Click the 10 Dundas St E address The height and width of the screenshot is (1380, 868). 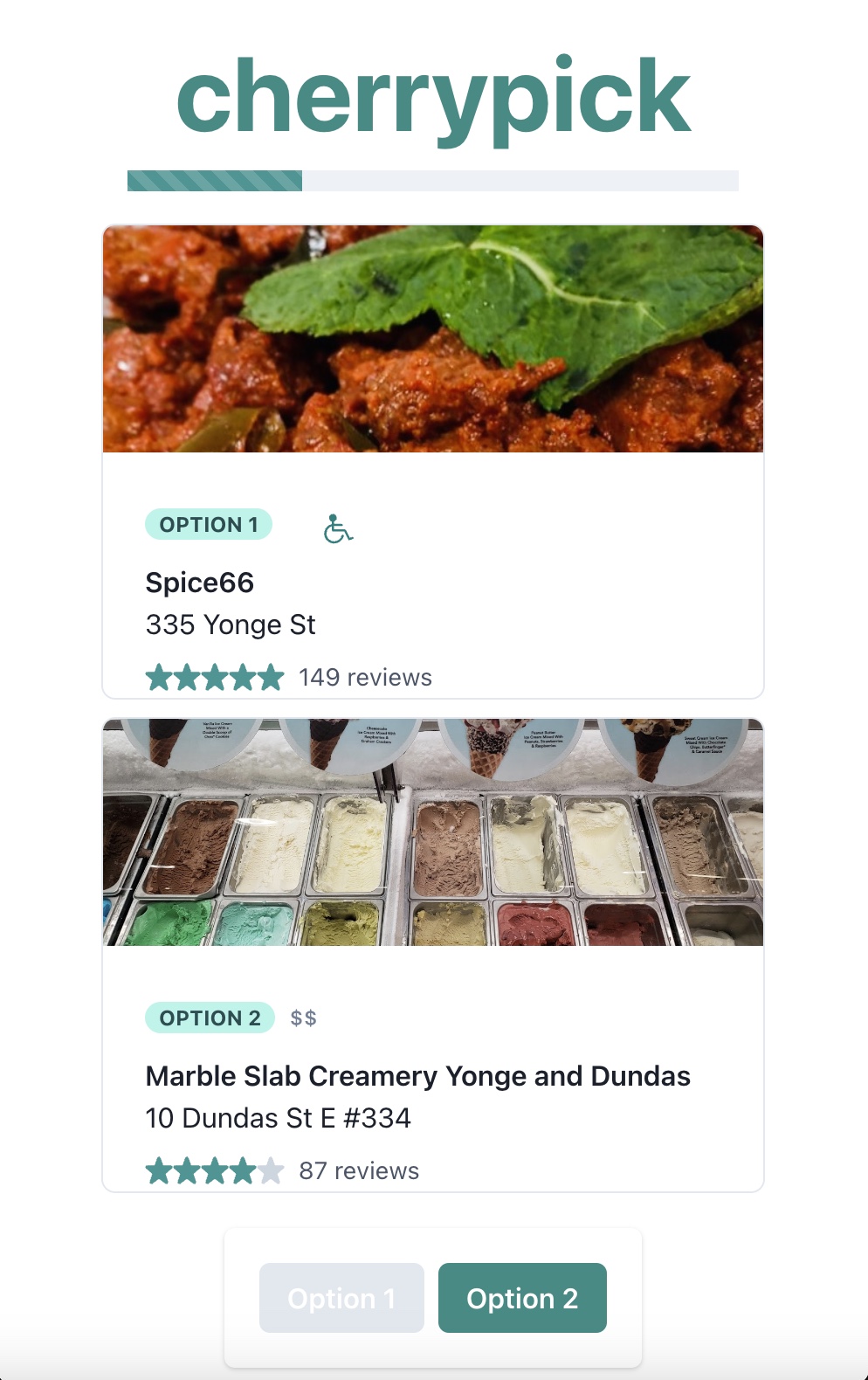click(279, 1118)
